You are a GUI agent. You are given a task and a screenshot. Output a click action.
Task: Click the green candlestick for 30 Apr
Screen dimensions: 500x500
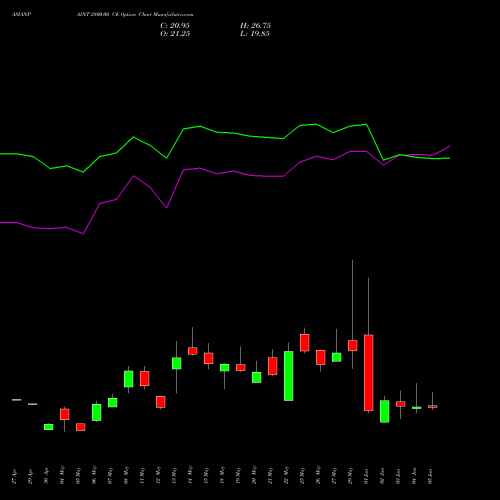point(49,427)
